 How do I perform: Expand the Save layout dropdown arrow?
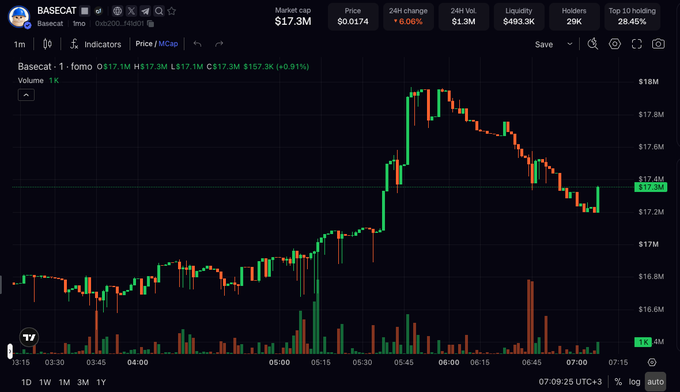click(570, 44)
